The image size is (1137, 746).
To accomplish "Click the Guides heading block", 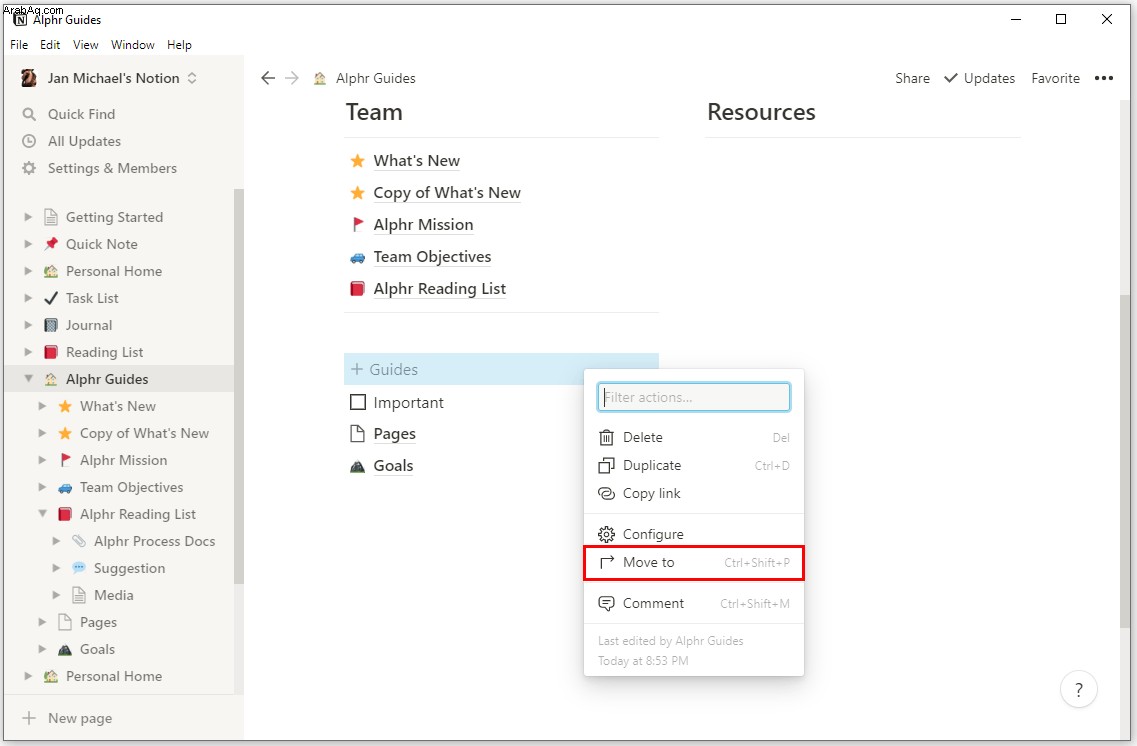I will click(501, 369).
